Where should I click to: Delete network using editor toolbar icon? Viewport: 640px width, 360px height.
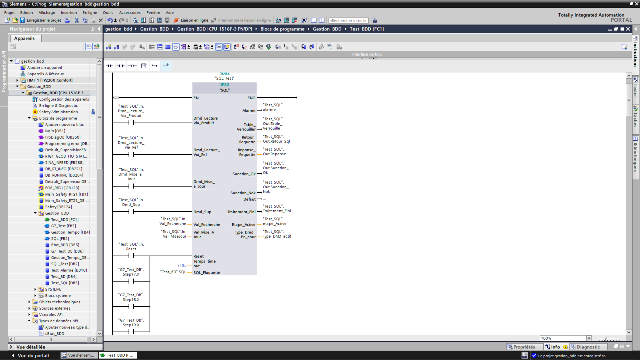[x=117, y=47]
